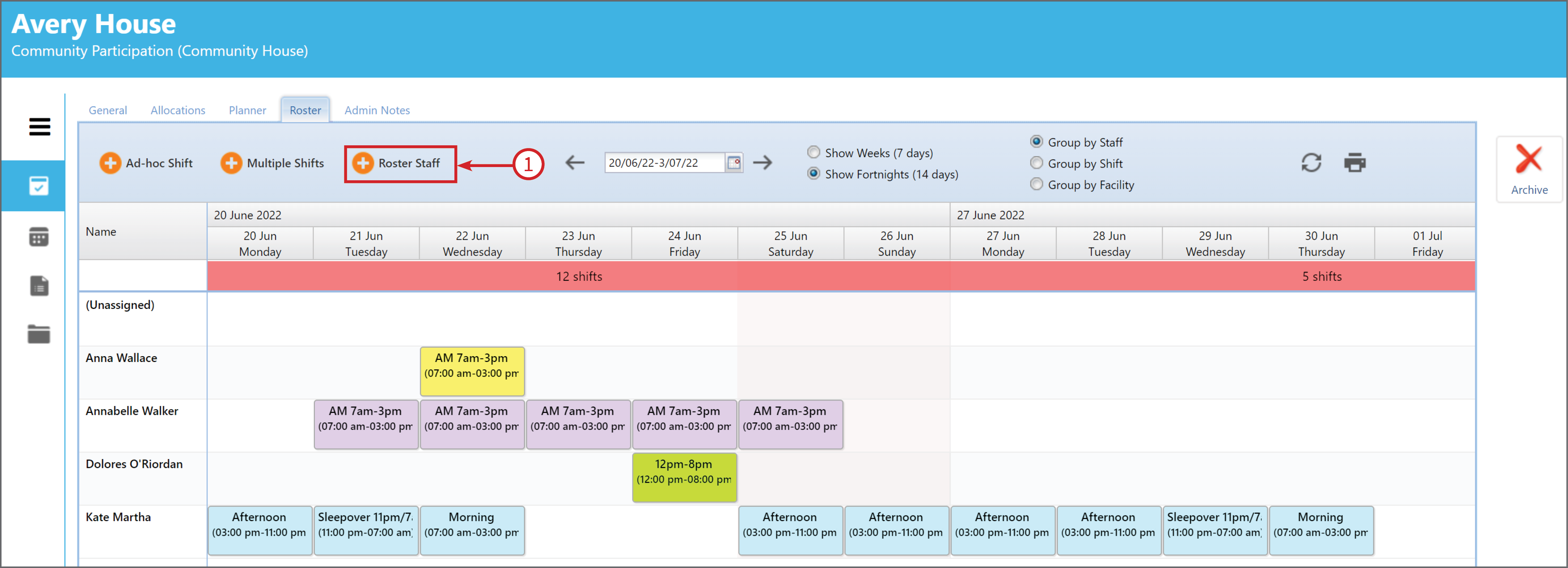Switch to the Planner tab
Image resolution: width=1568 pixels, height=568 pixels.
(247, 110)
